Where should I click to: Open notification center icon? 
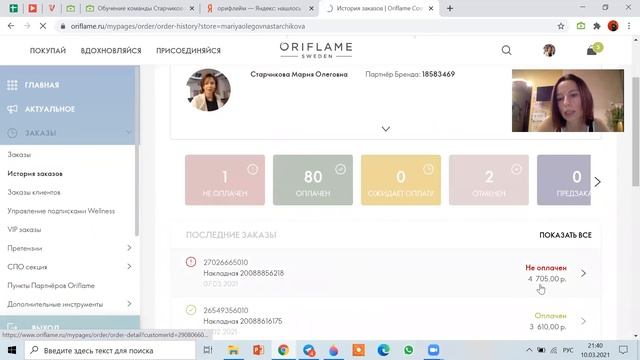tap(623, 350)
